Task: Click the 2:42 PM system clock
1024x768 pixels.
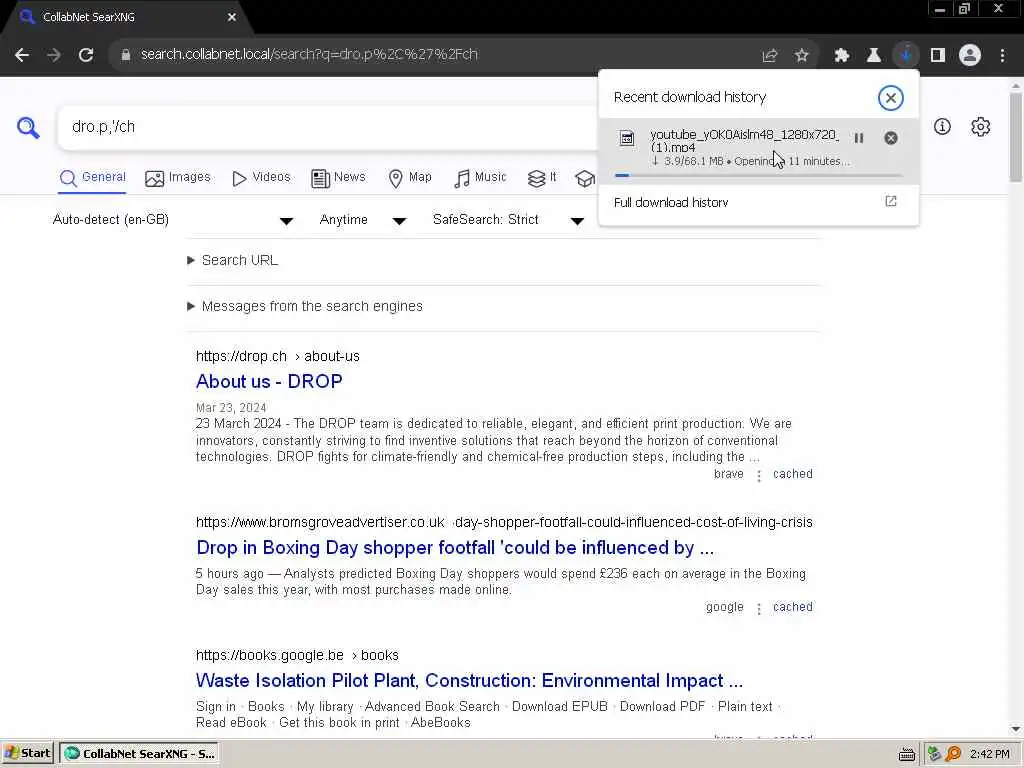Action: (x=990, y=754)
